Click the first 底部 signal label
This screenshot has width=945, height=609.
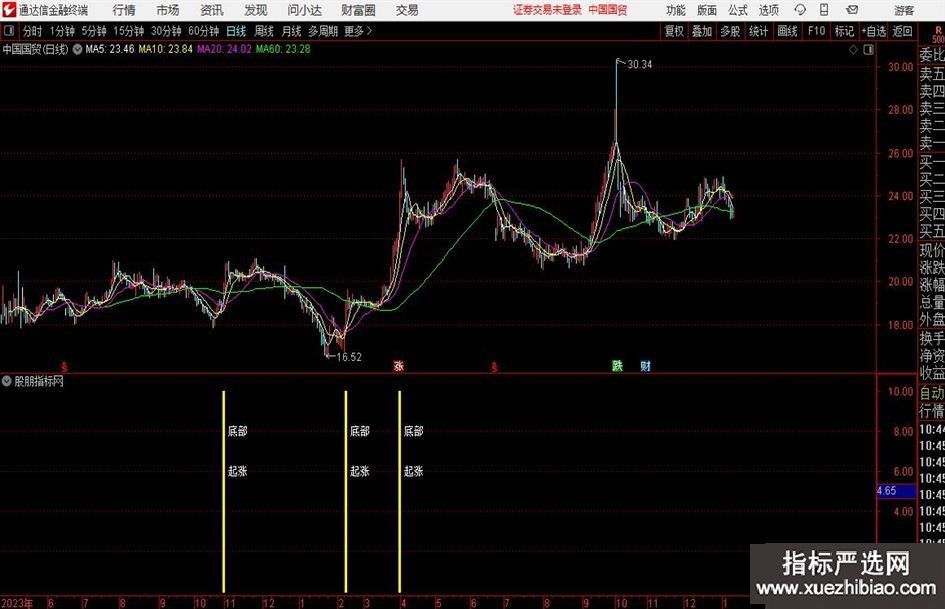click(x=237, y=431)
